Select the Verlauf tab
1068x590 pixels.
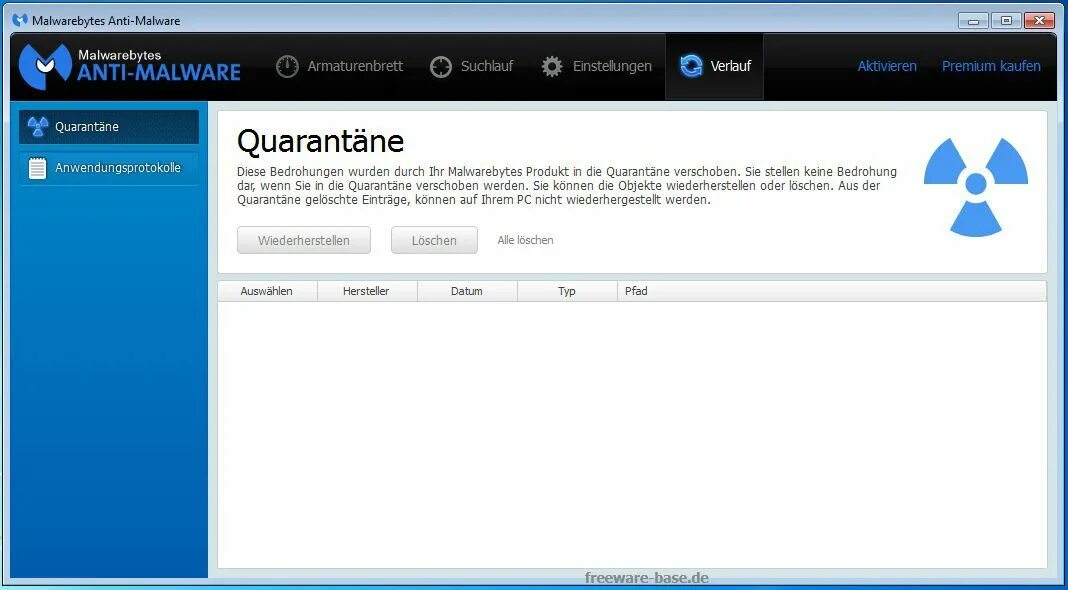point(714,67)
